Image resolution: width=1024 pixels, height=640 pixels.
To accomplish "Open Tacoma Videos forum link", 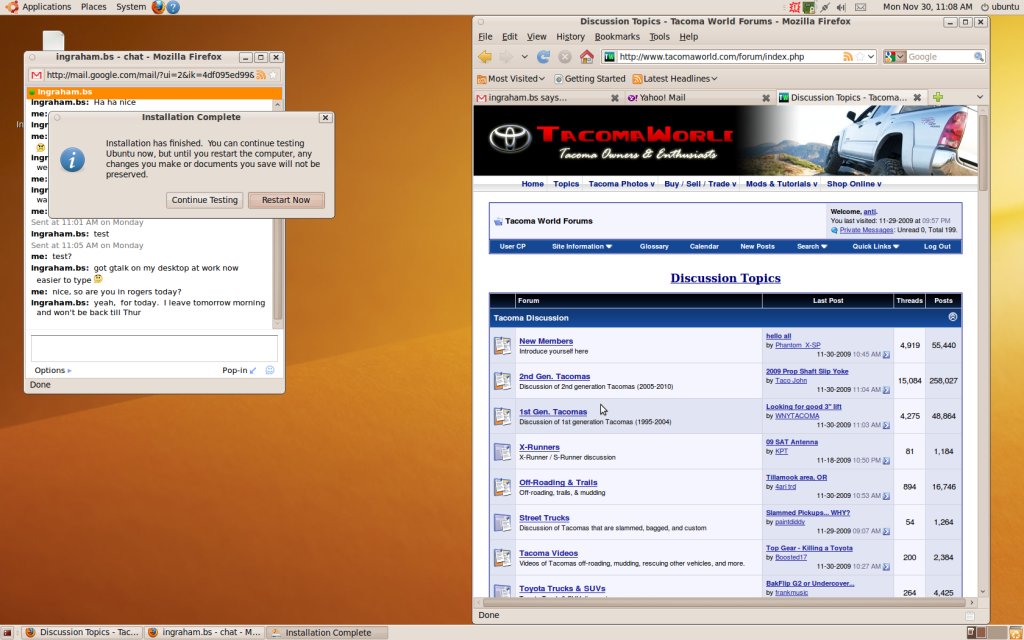I will [548, 553].
